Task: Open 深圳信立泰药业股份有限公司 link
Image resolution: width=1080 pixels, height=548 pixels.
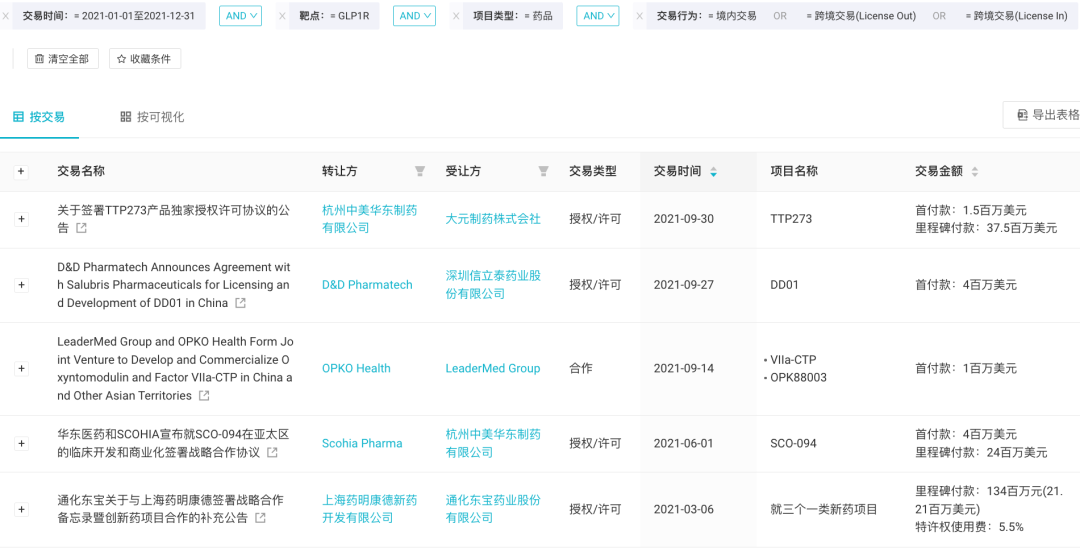Action: [493, 285]
